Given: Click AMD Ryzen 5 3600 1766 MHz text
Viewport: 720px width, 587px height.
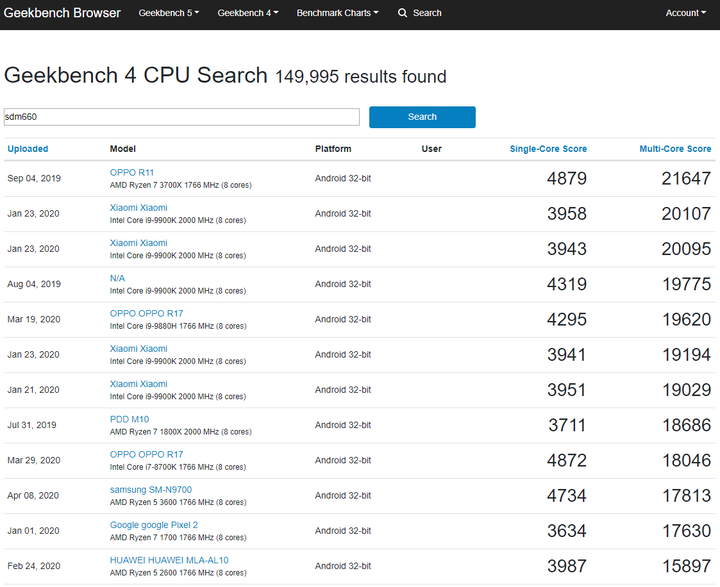Looking at the screenshot, I should [178, 502].
